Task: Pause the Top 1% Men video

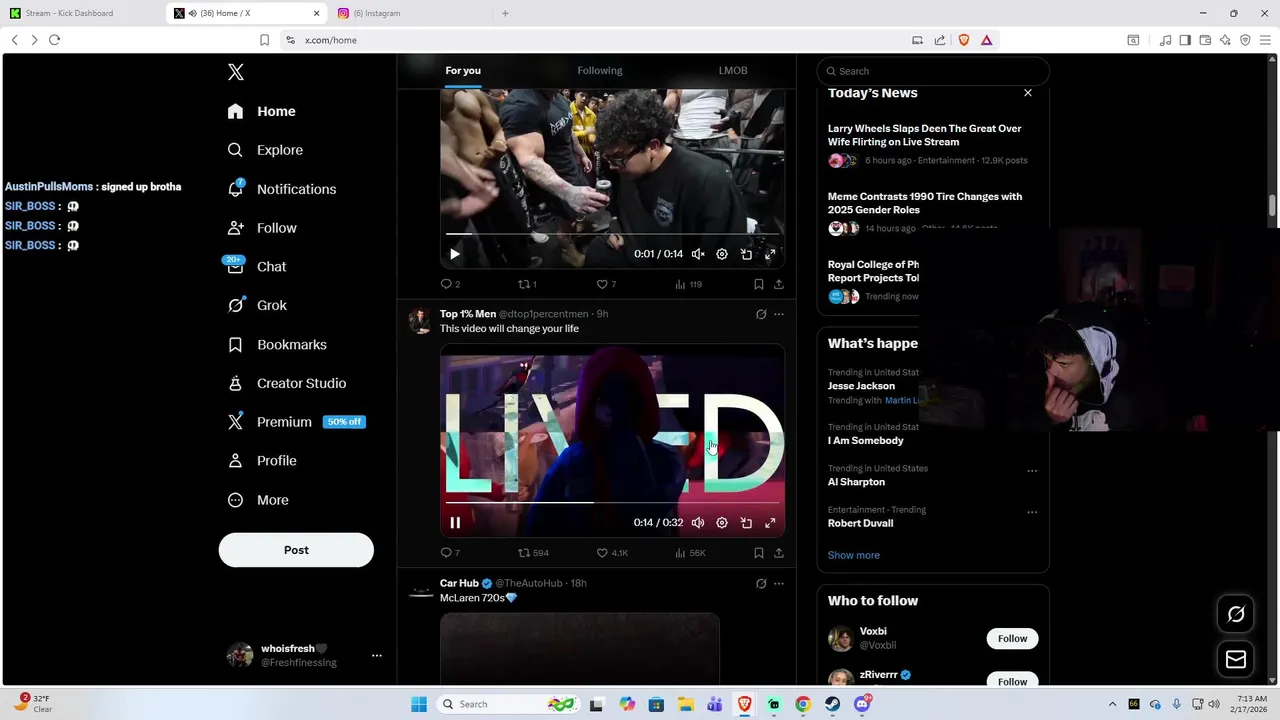Action: [x=455, y=523]
